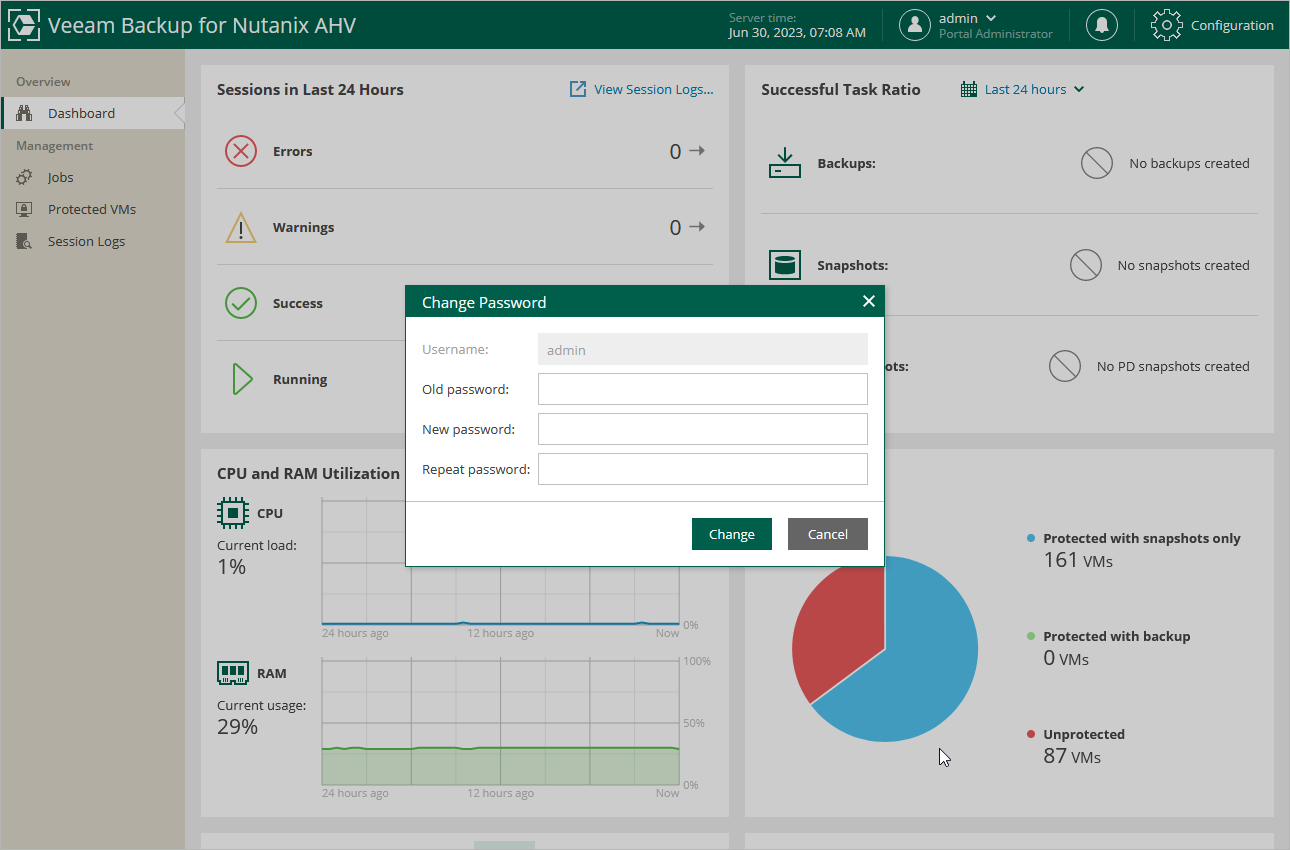Click the "No PD snapshots created" text
Image resolution: width=1290 pixels, height=850 pixels.
tap(1173, 366)
